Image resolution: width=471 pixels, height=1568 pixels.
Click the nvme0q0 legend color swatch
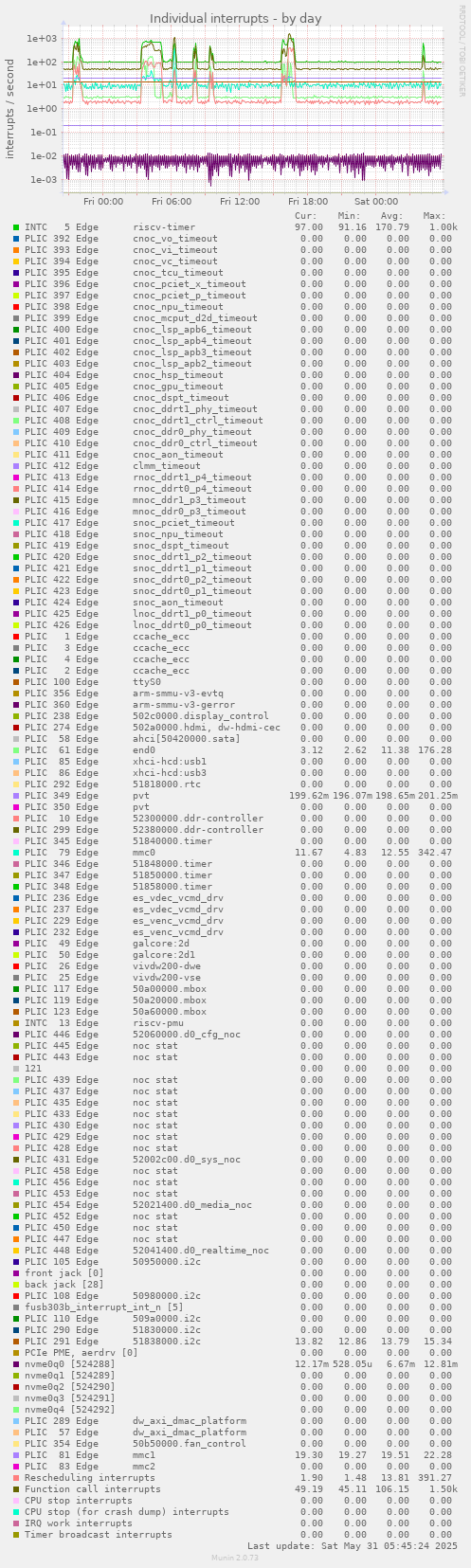tap(16, 1364)
